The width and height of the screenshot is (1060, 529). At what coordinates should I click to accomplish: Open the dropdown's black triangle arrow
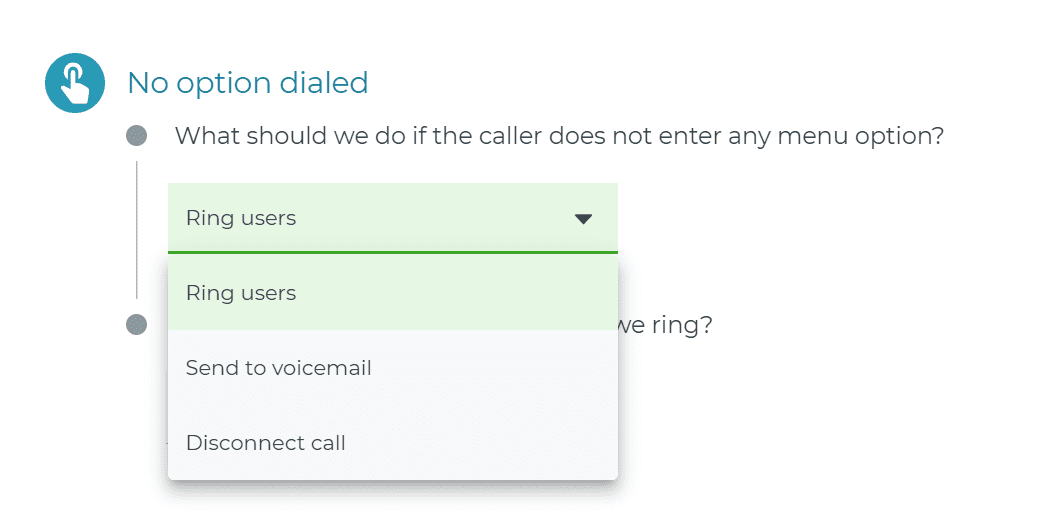tap(583, 219)
